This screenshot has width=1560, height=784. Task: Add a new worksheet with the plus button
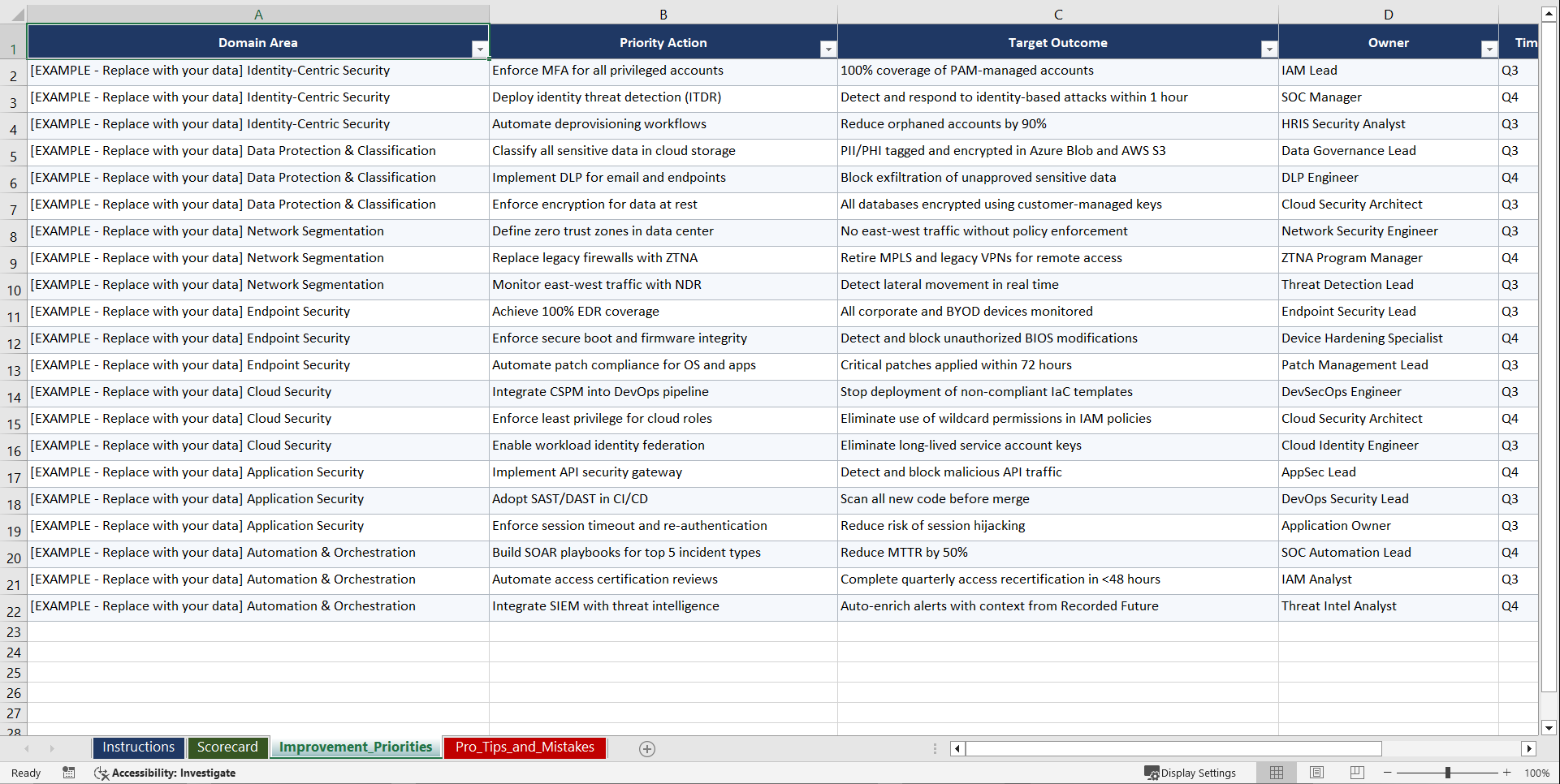click(647, 748)
